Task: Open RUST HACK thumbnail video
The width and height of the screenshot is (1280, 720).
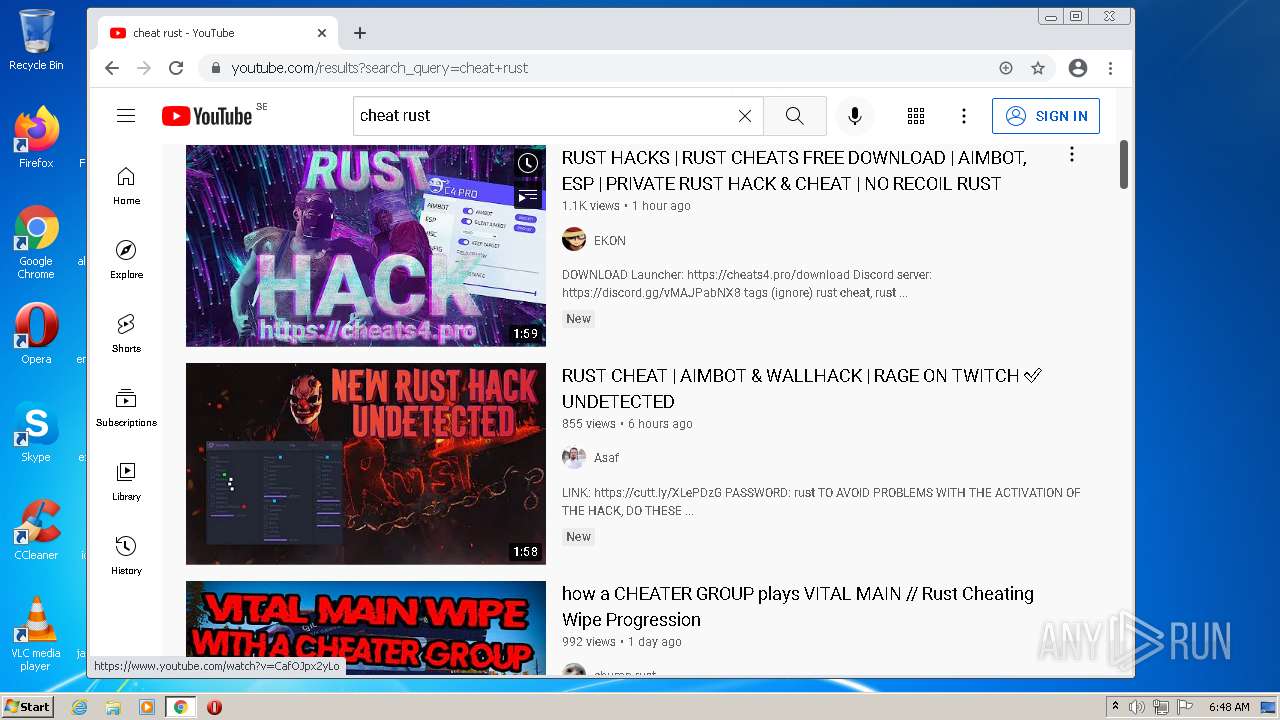Action: click(366, 246)
